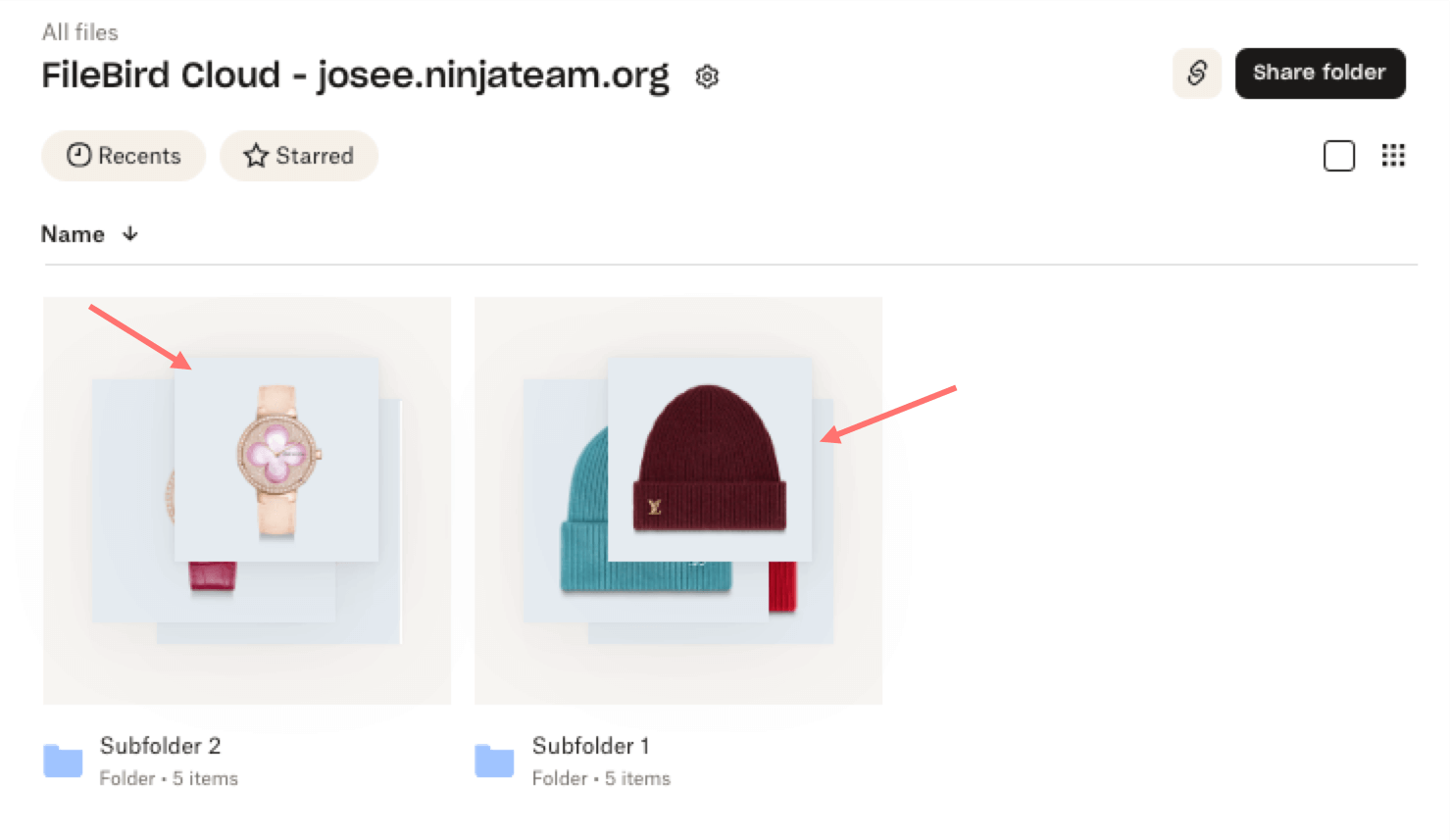The image size is (1450, 840).
Task: Switch to grid view layout icon
Action: tap(1393, 156)
